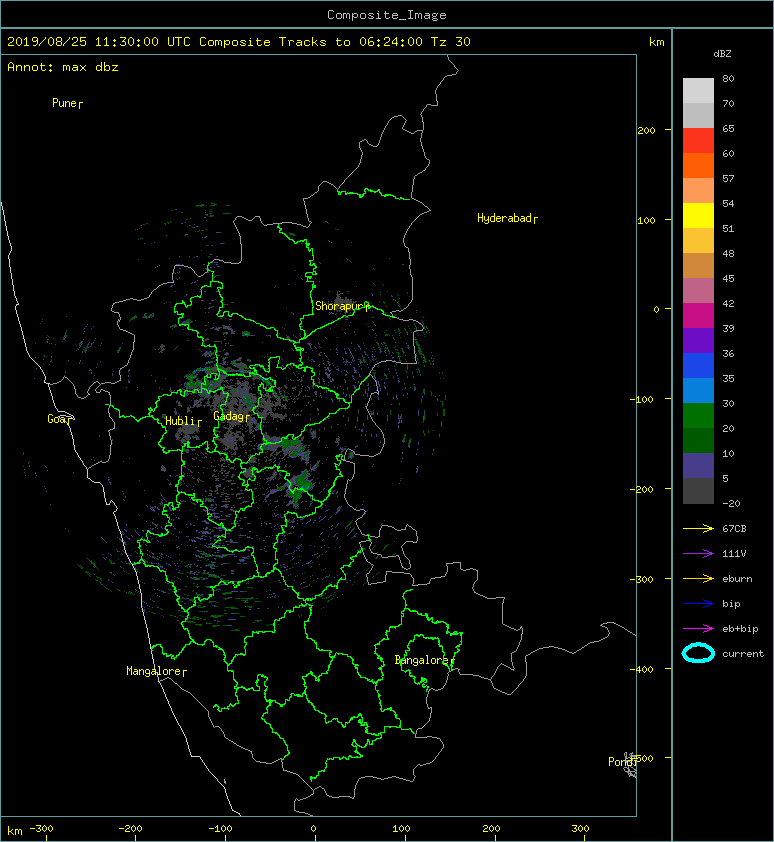774x842 pixels.
Task: Click the magenta arrow icon beside eb+bip
Action: click(x=698, y=629)
